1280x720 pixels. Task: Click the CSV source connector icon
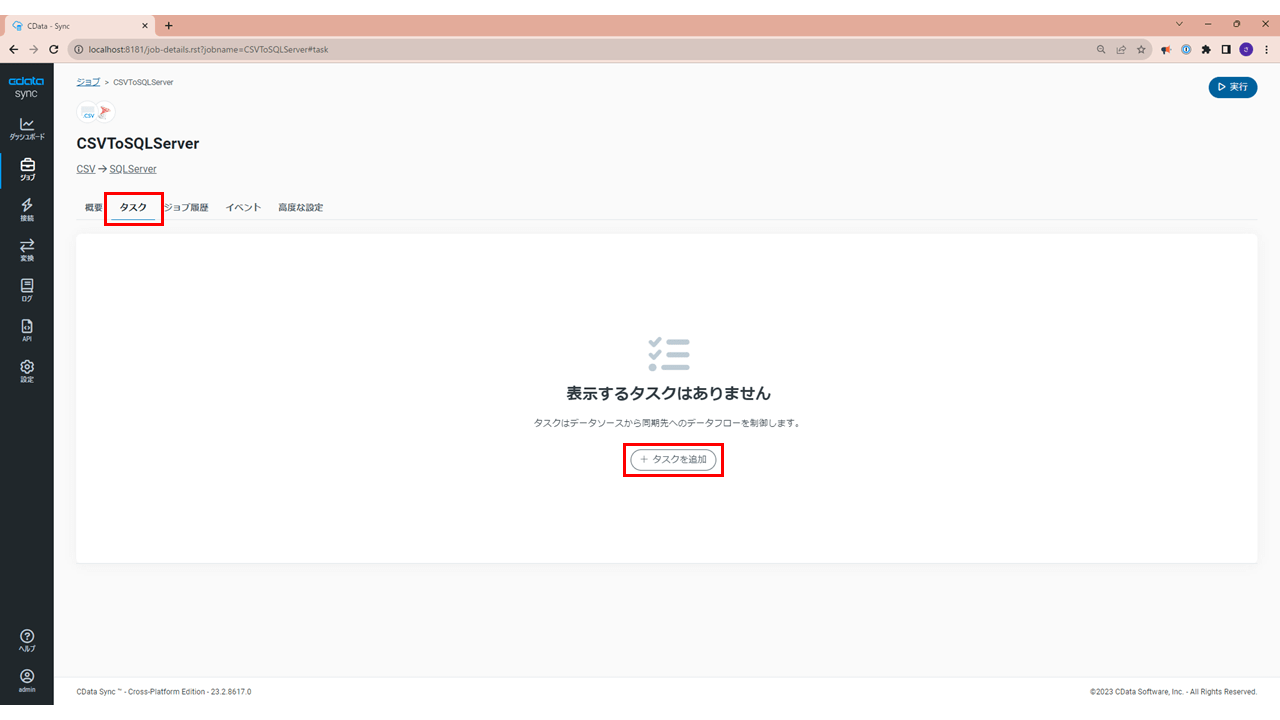(x=88, y=113)
